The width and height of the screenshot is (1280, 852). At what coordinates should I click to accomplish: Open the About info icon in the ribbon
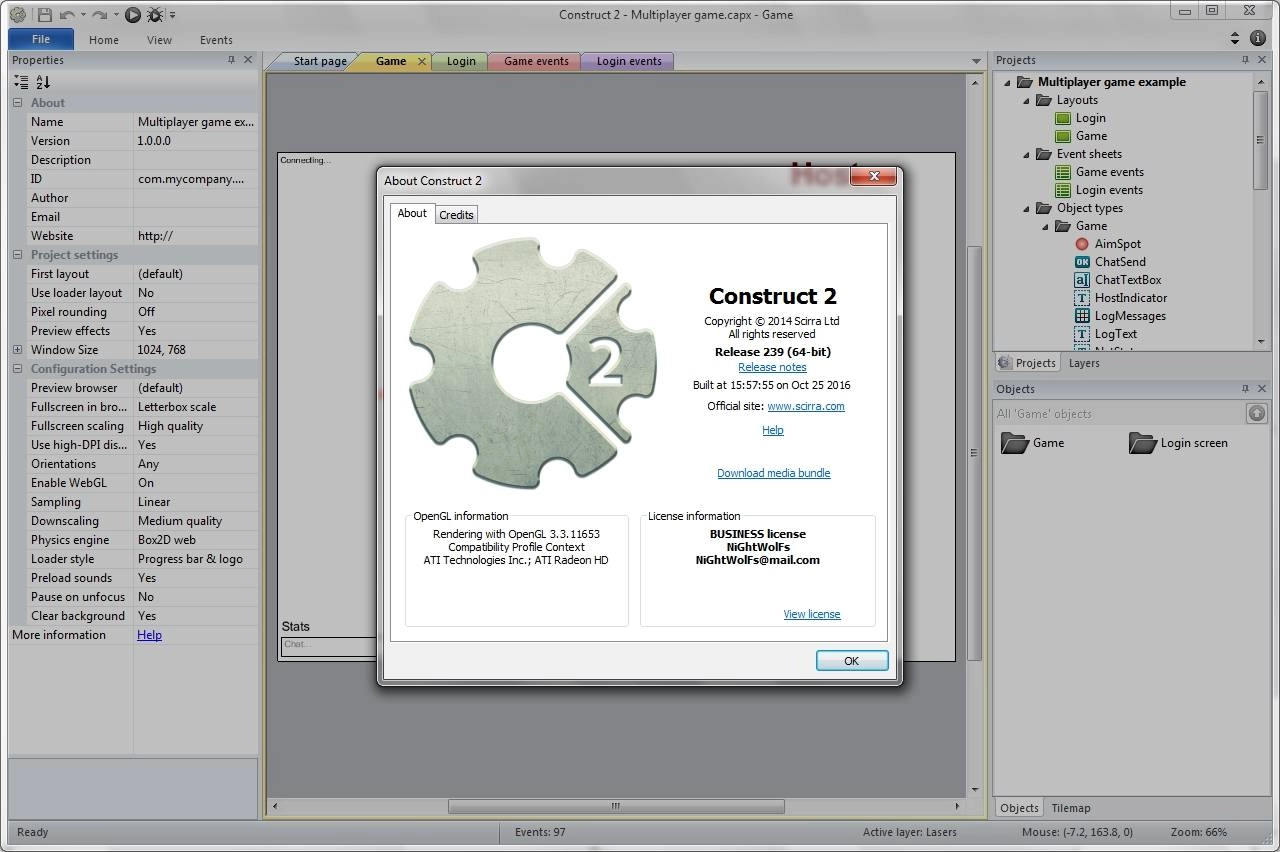(1258, 38)
